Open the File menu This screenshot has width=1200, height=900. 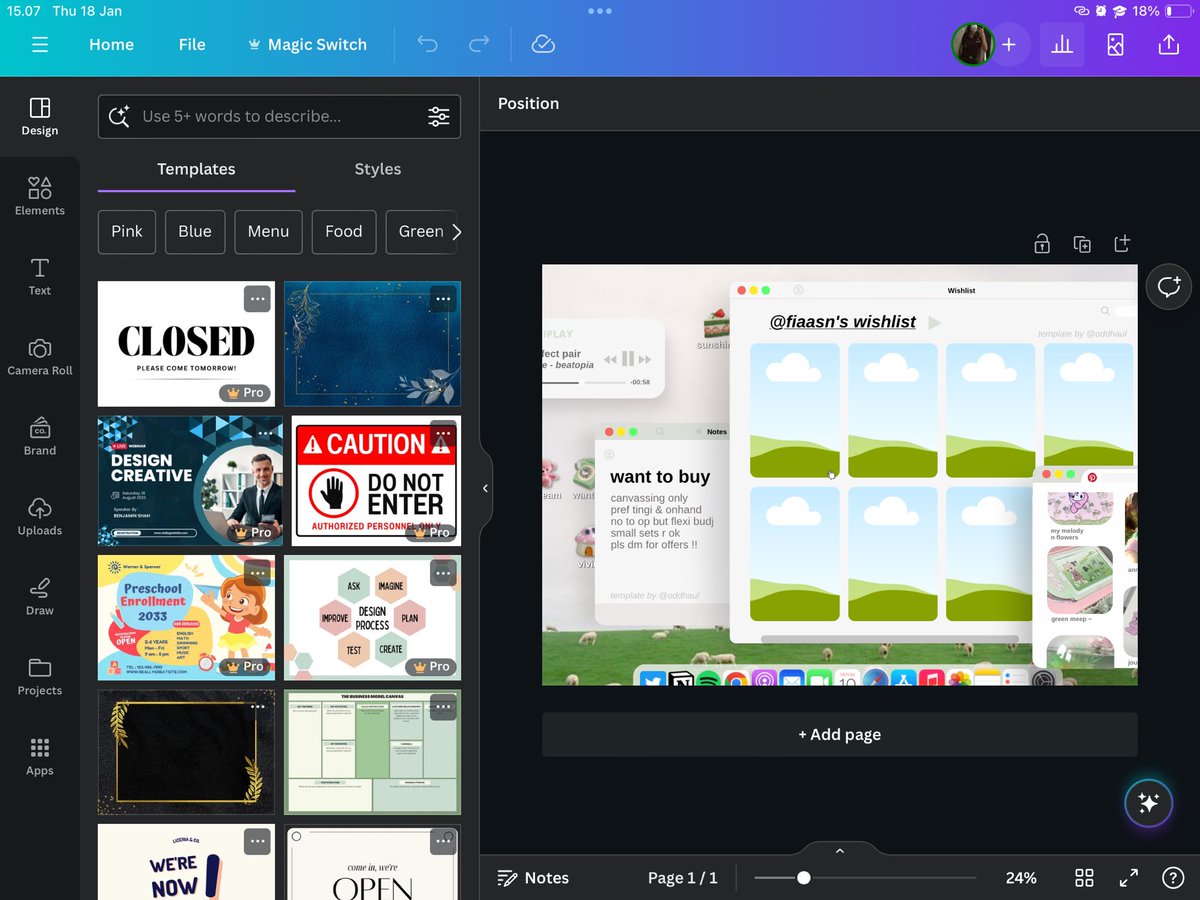[192, 45]
